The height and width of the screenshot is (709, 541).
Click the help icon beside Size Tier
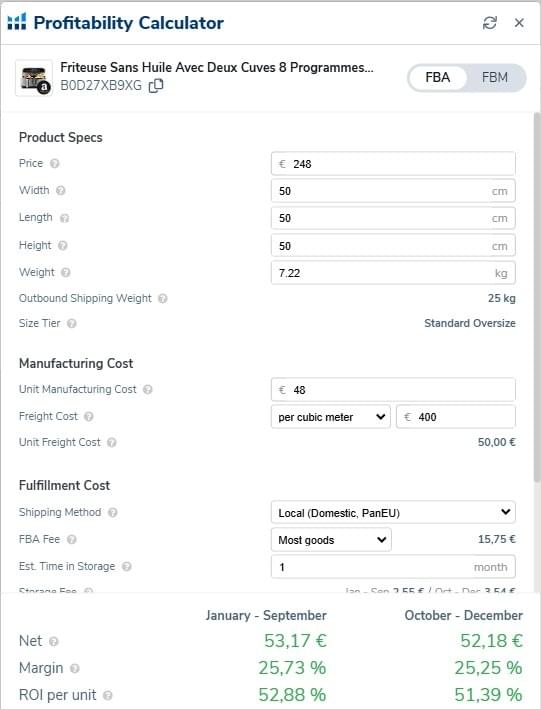[x=71, y=324]
